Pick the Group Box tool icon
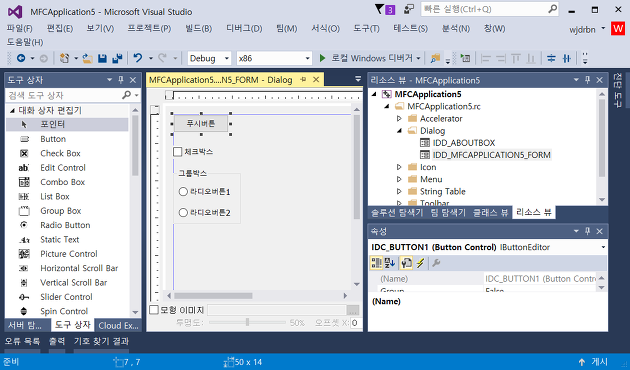 [x=24, y=211]
